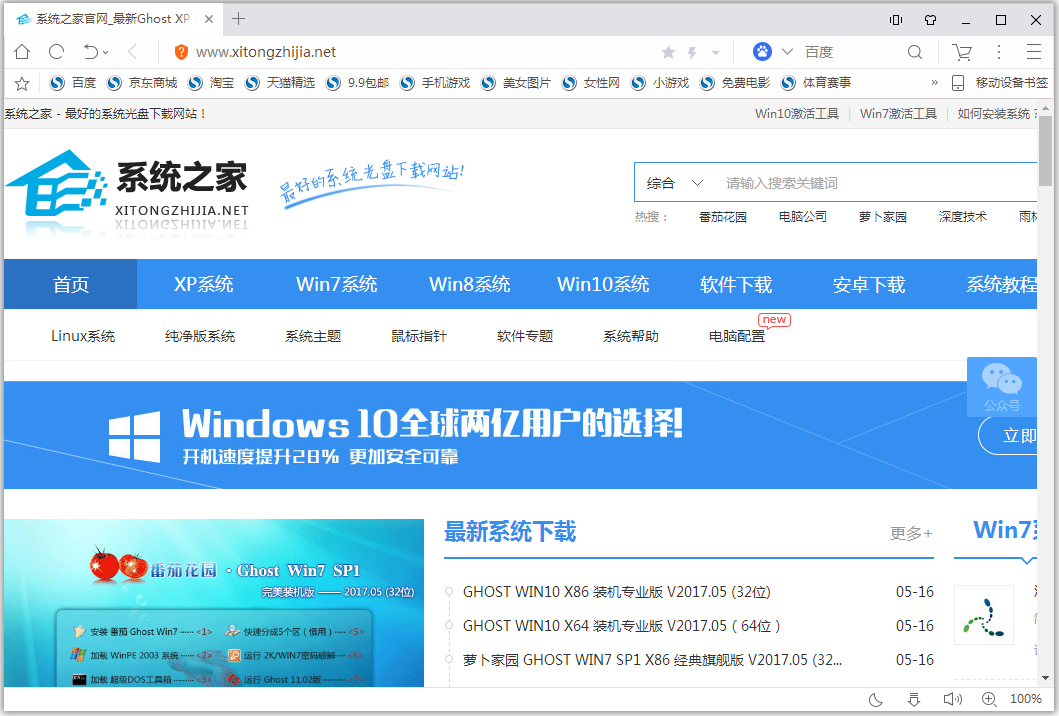The width and height of the screenshot is (1059, 716).
Task: Reload the page with the refresh icon
Action: (x=57, y=52)
